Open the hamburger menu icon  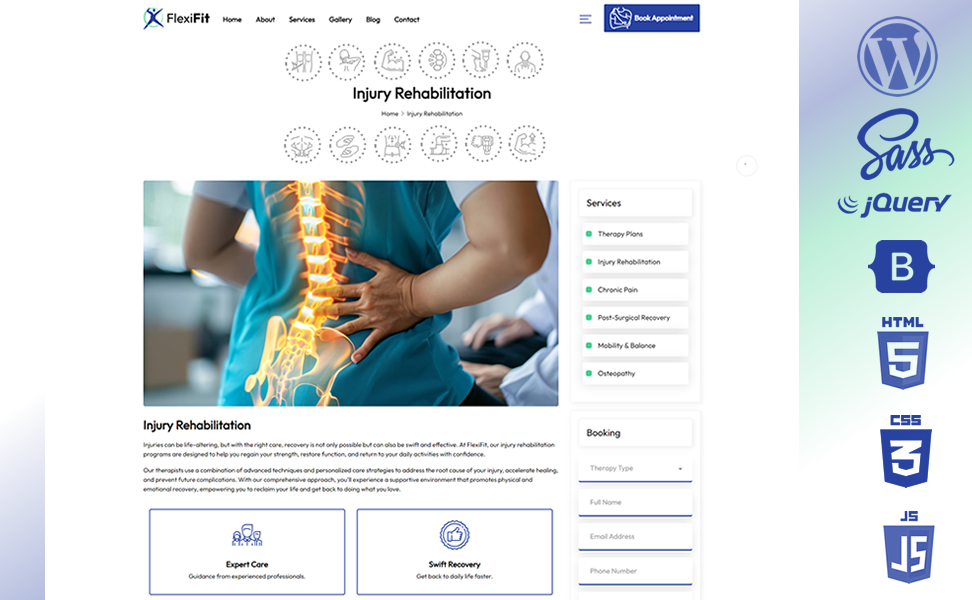coord(585,19)
